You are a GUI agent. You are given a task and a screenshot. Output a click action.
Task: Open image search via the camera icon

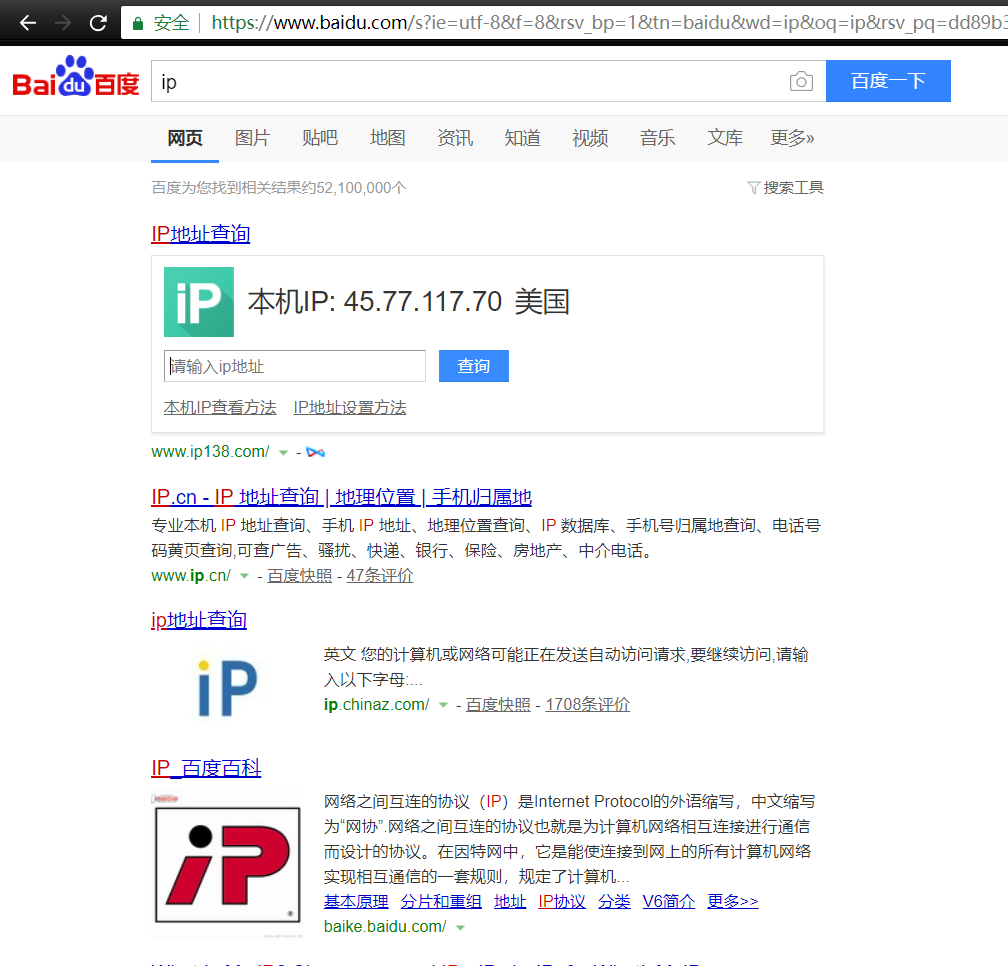(801, 81)
